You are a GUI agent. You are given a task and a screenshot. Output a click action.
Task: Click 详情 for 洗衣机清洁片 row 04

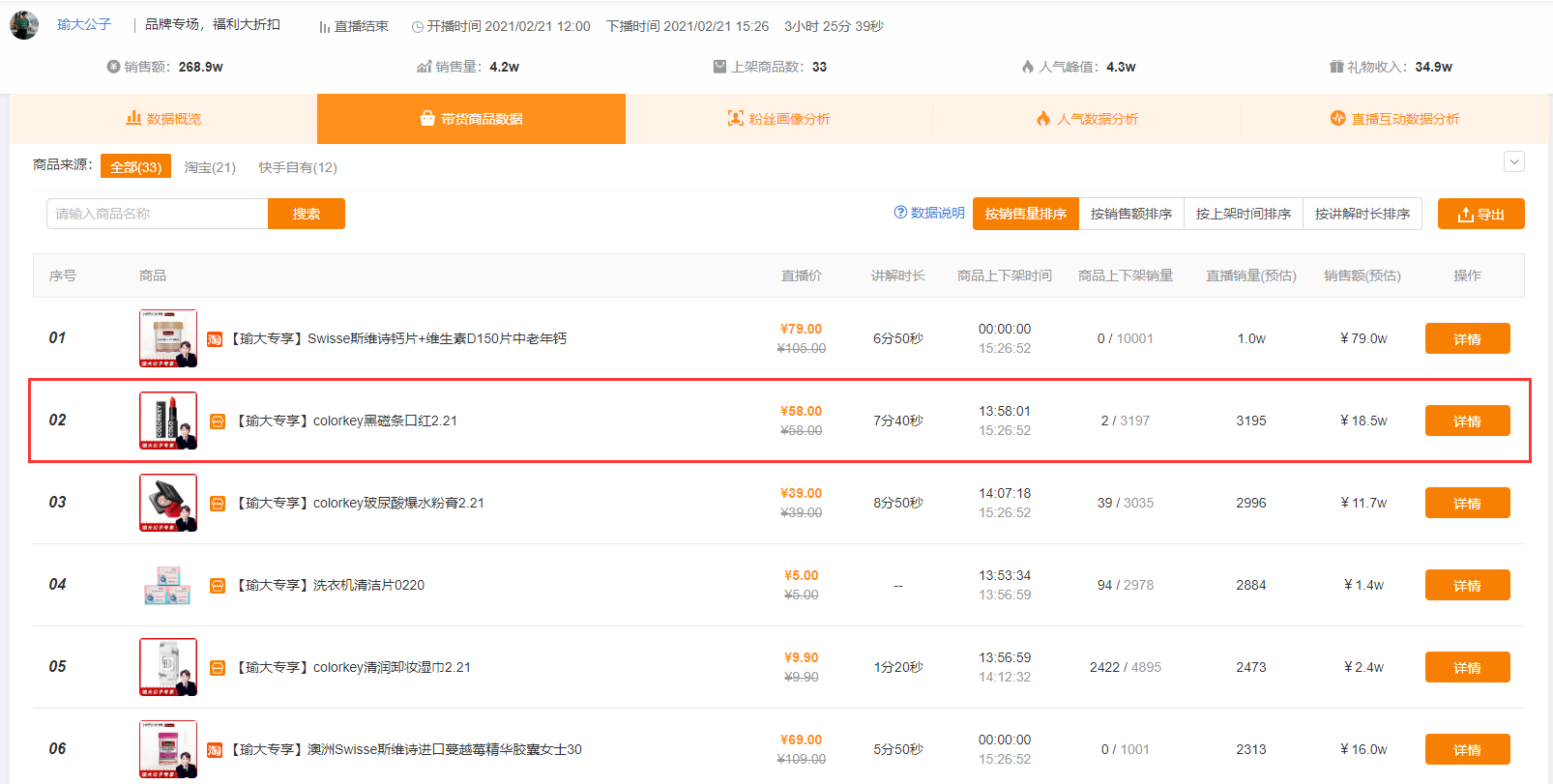tap(1467, 585)
